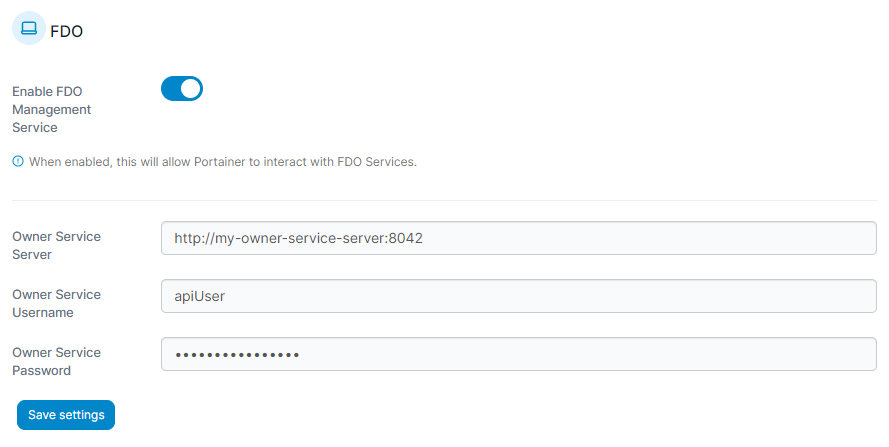
Task: Click the blue info icon beside hint
Action: [x=18, y=162]
